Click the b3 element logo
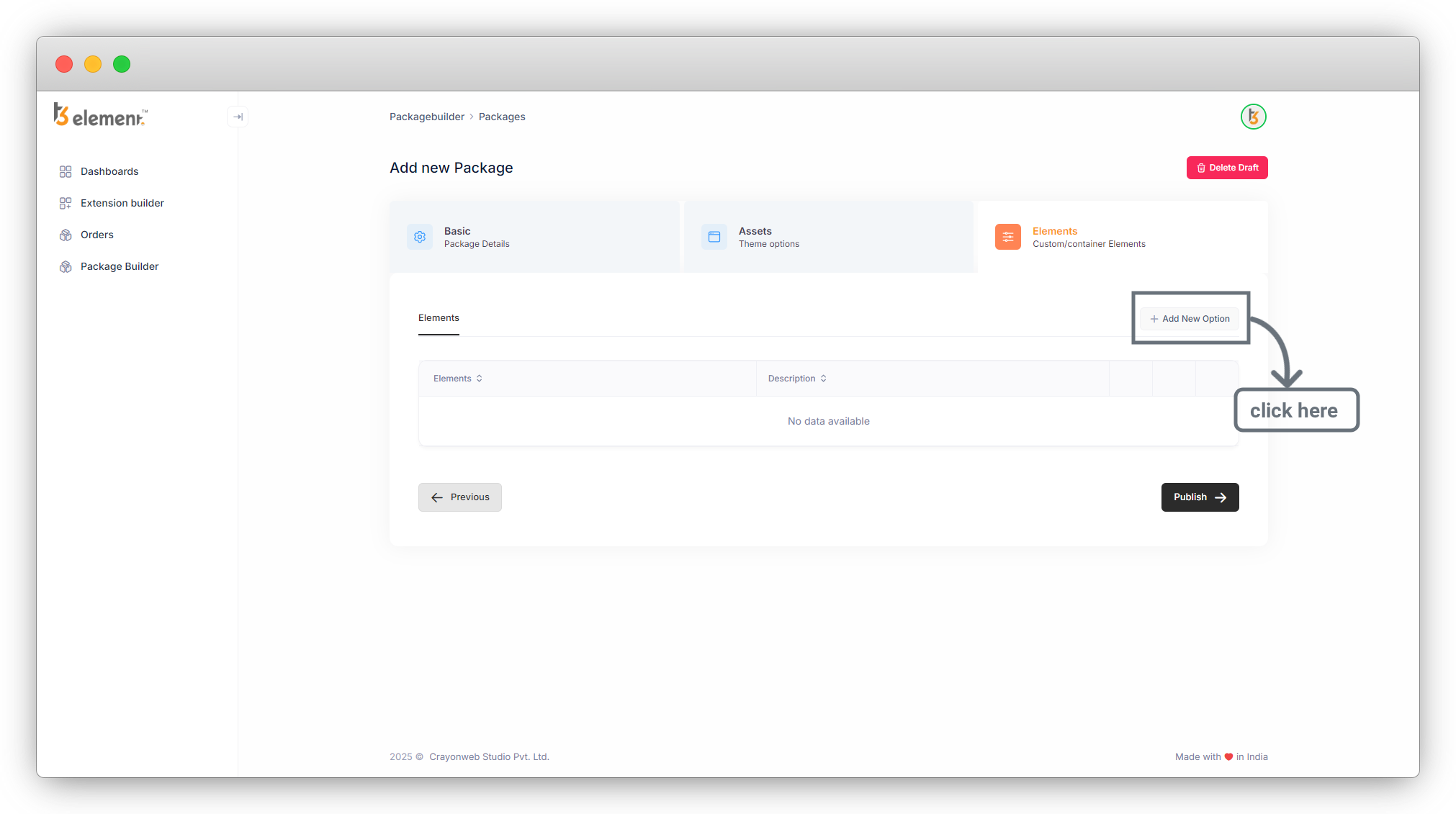Screen dimensions: 1456x814 (x=100, y=116)
